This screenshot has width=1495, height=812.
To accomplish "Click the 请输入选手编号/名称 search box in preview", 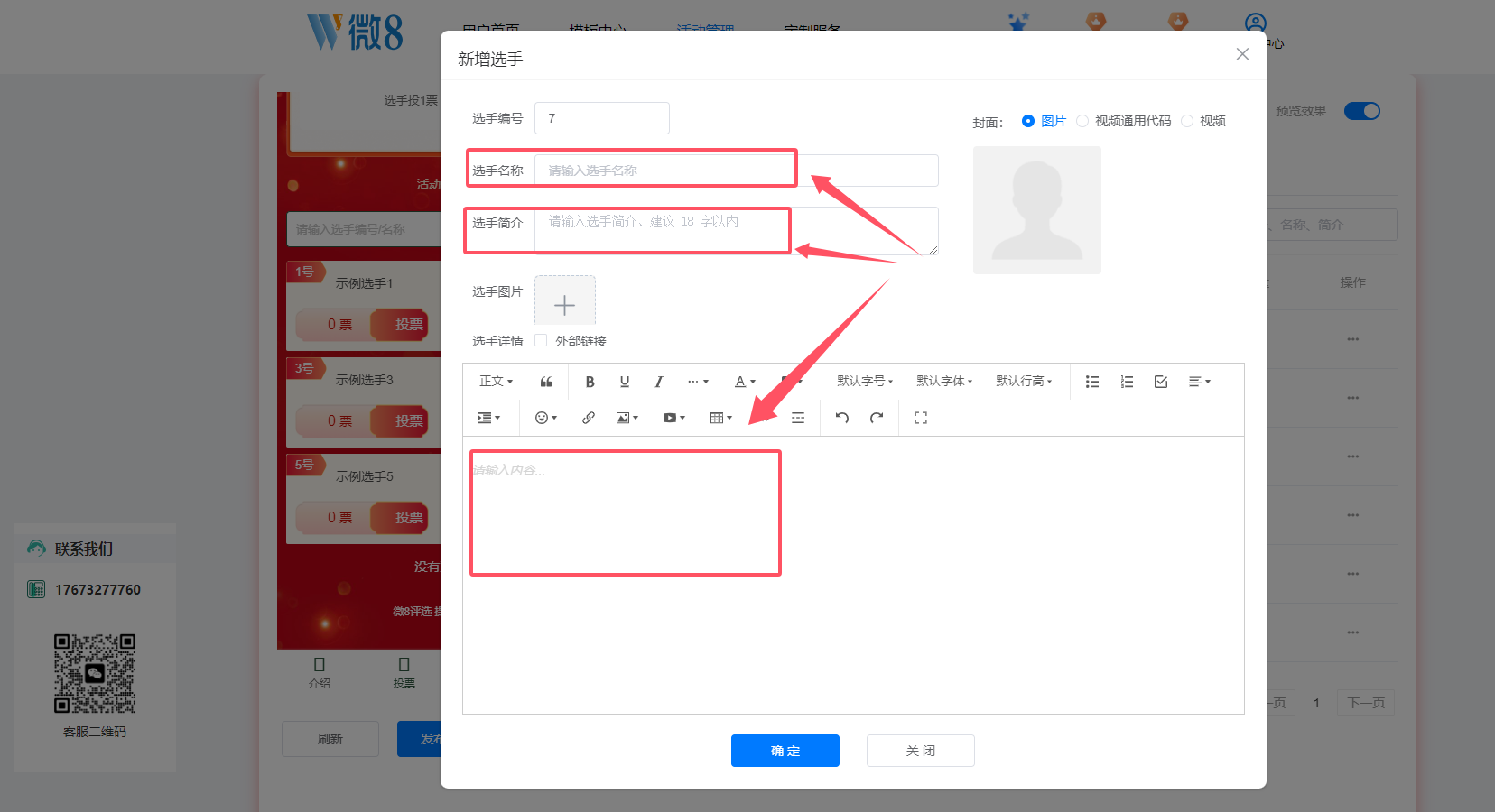I will click(364, 229).
